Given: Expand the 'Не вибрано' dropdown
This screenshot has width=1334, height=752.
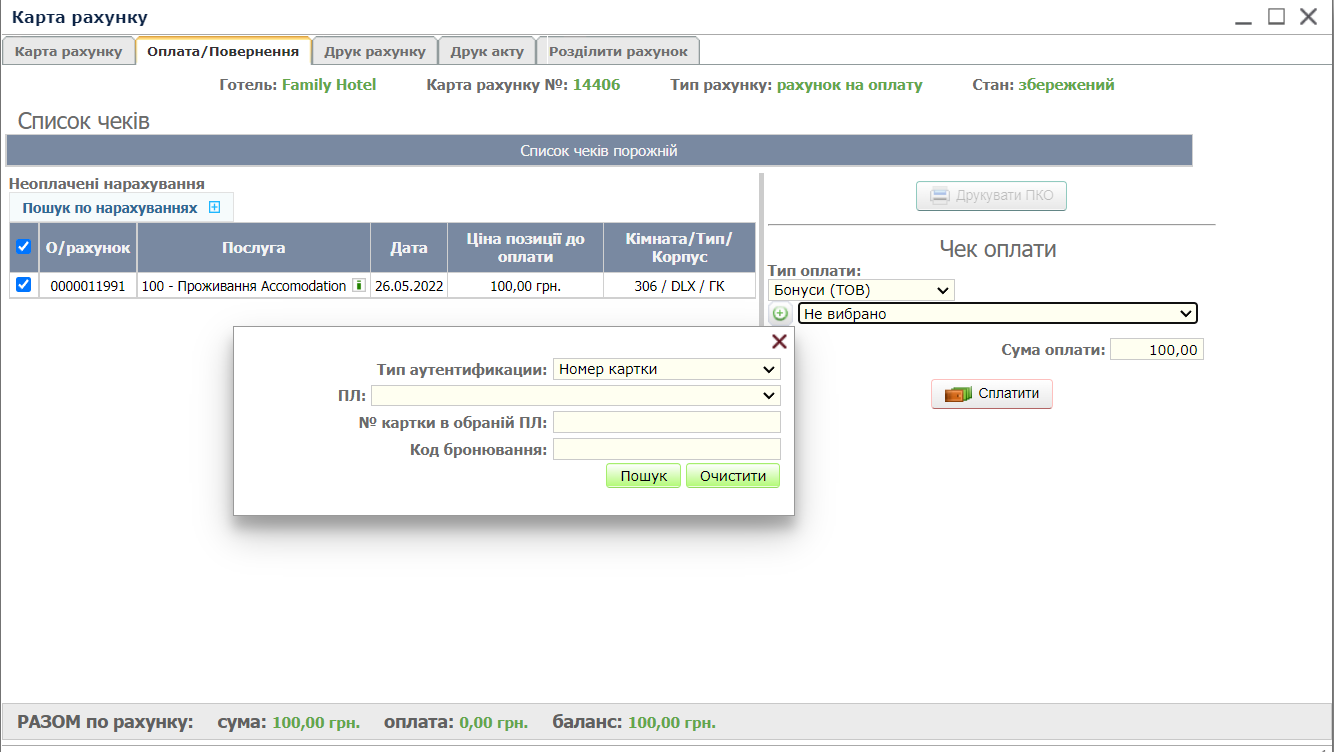Looking at the screenshot, I should coord(997,314).
